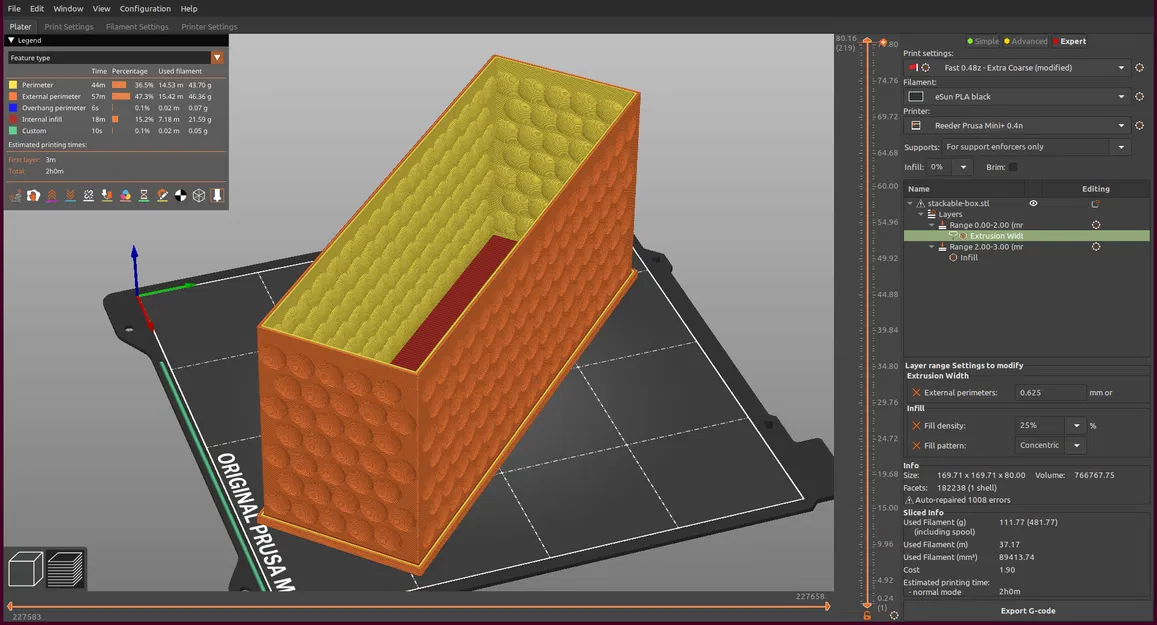Viewport: 1157px width, 625px height.
Task: Open the layer slider settings cog
Action: pyautogui.click(x=894, y=615)
